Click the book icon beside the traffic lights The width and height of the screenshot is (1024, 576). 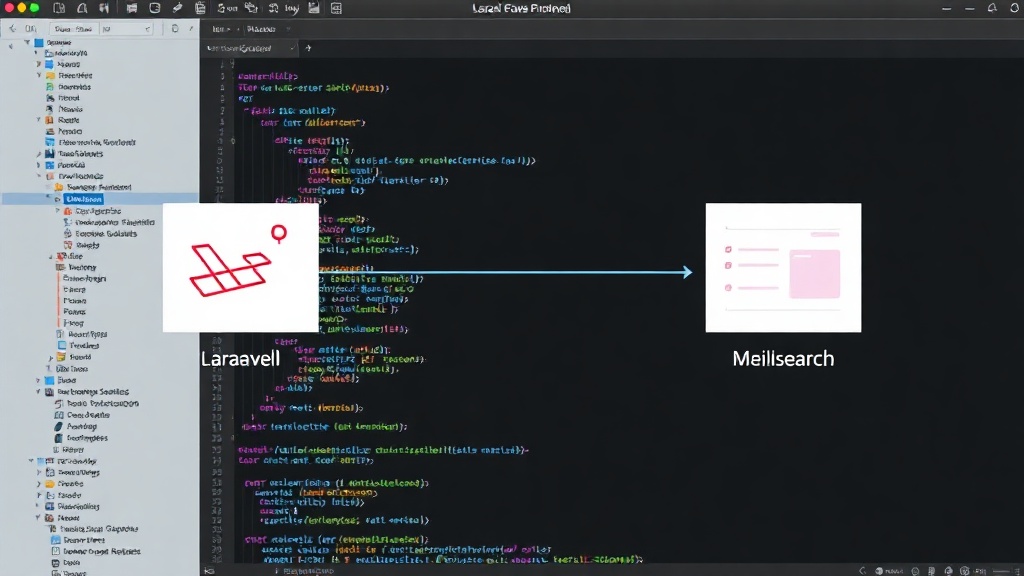(59, 8)
